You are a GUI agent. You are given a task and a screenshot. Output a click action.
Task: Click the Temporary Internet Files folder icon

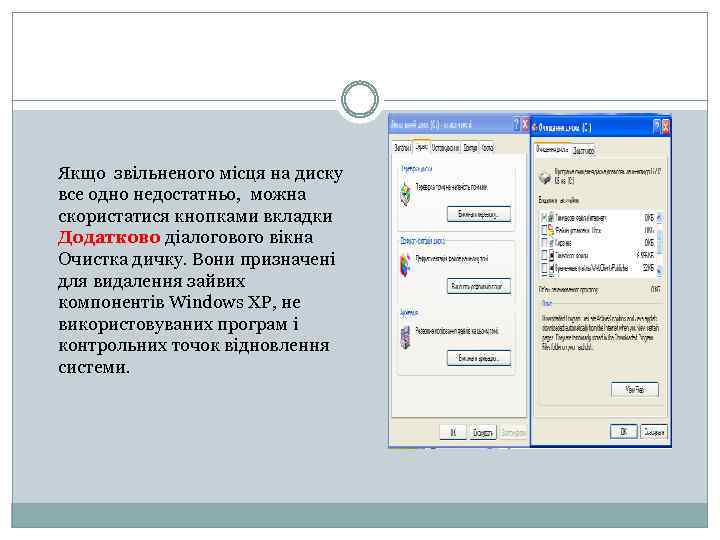click(551, 230)
